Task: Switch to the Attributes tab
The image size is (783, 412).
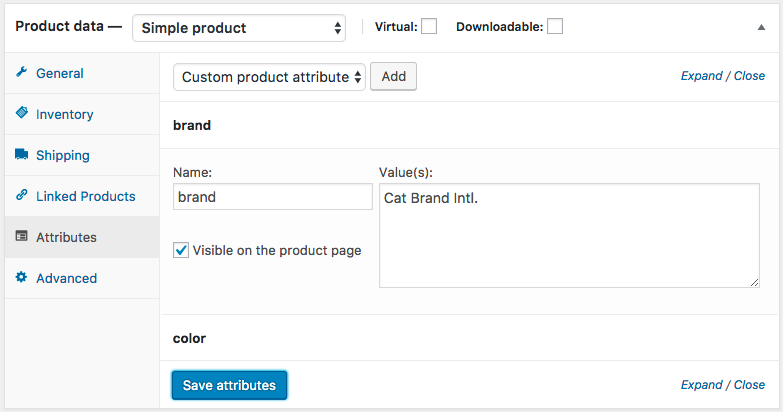Action: (x=66, y=237)
